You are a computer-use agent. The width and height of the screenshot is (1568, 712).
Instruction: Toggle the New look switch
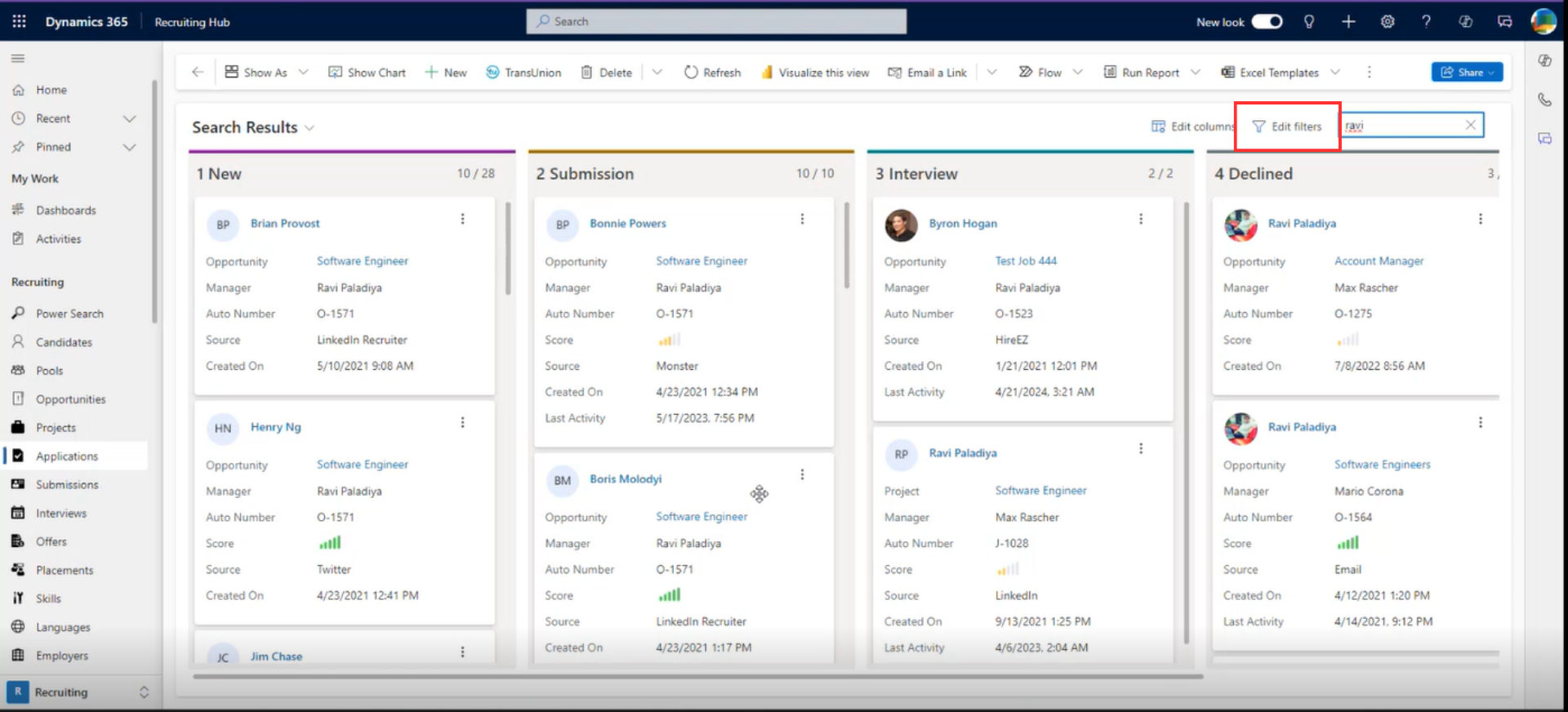click(x=1267, y=21)
